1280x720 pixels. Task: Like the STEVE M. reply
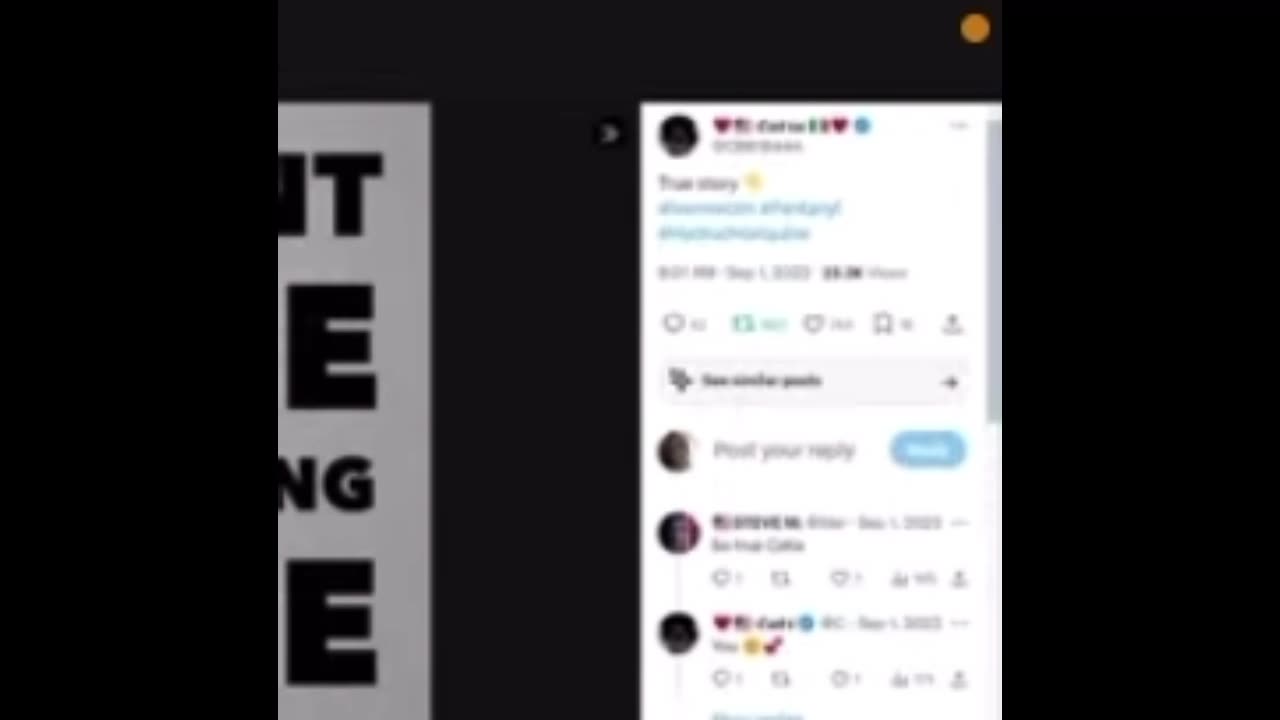coord(840,578)
